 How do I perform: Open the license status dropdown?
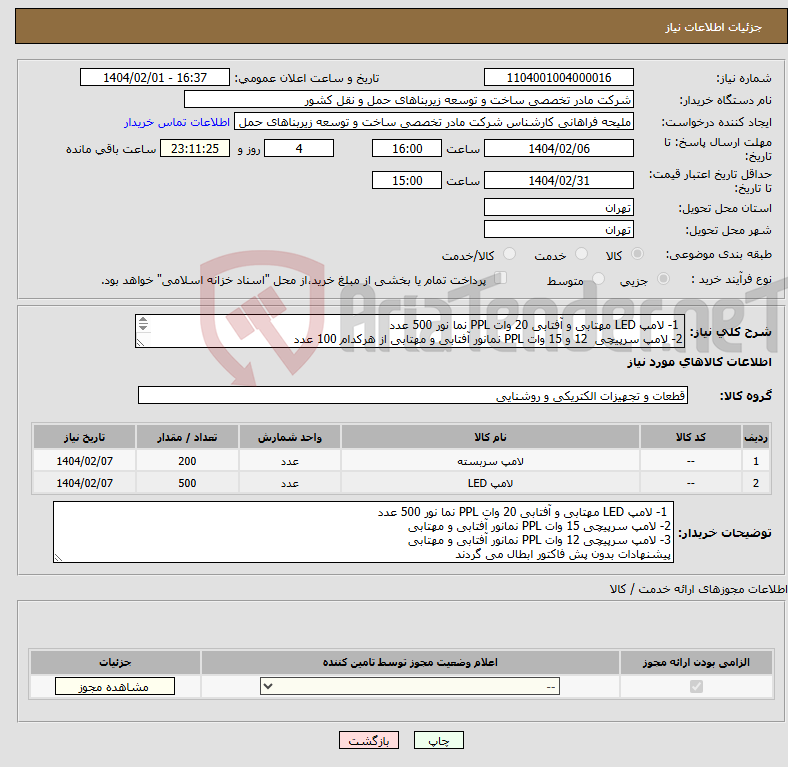410,687
